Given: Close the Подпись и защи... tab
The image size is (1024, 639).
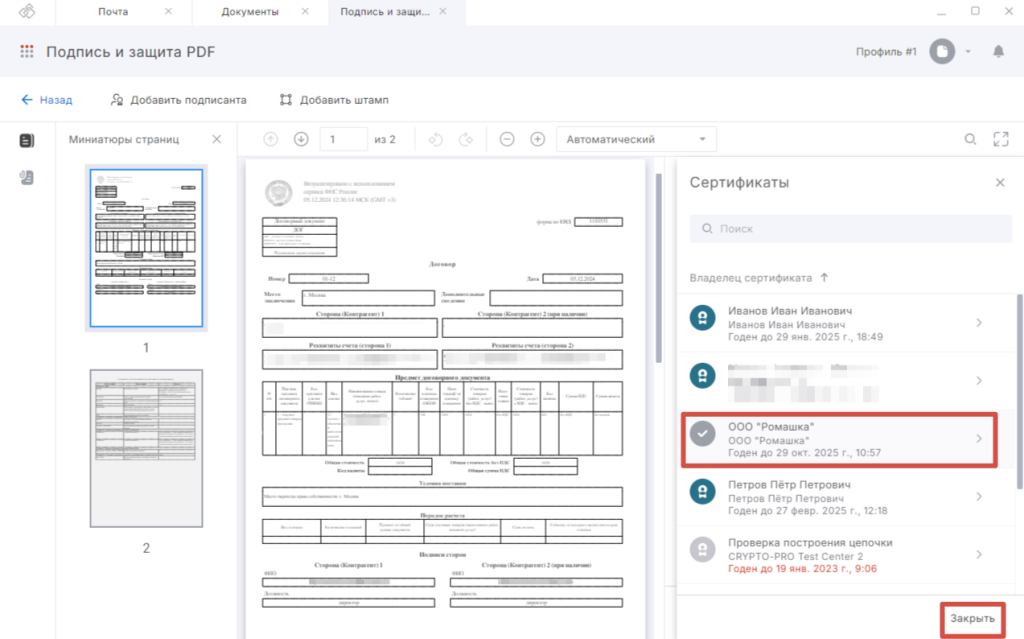Looking at the screenshot, I should pos(443,12).
